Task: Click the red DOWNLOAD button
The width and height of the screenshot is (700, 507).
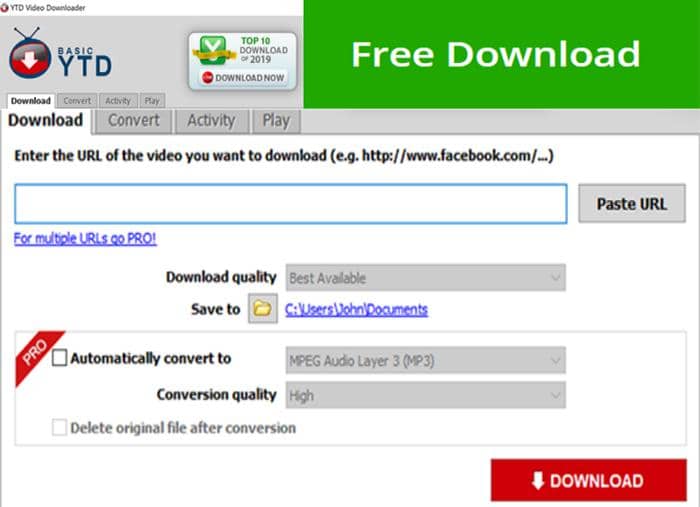Action: click(588, 480)
